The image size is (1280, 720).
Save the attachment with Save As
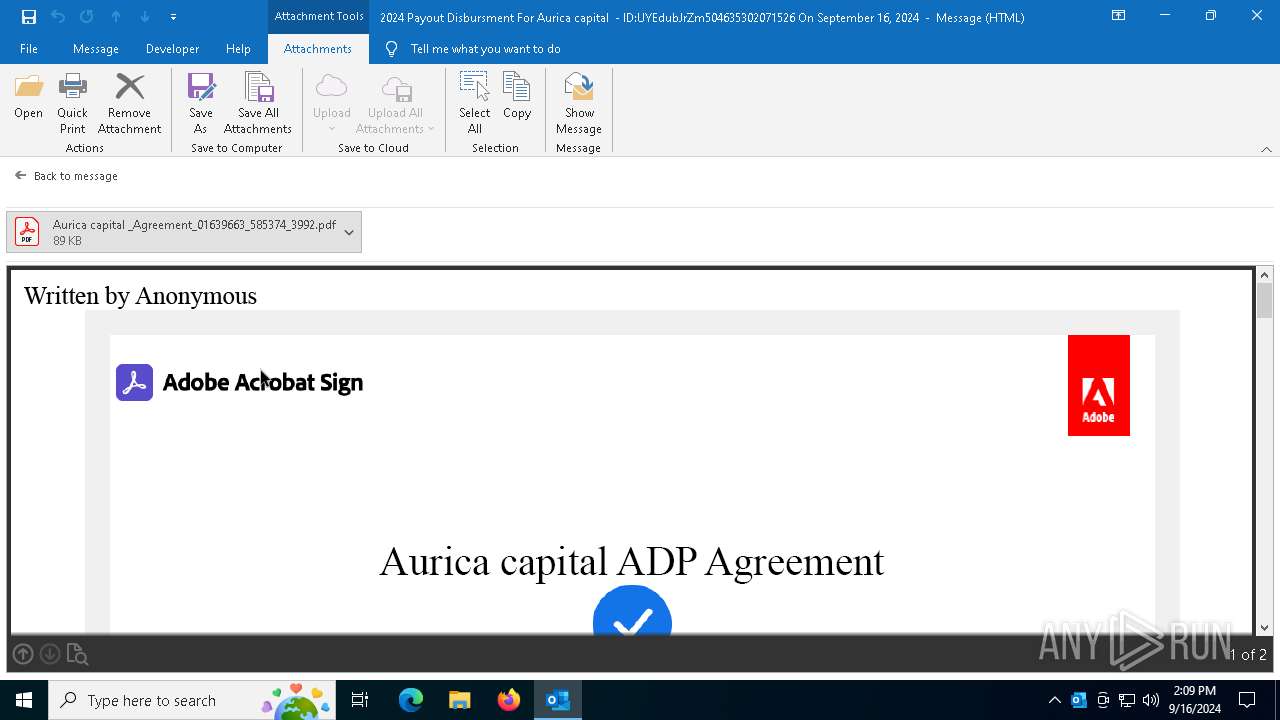pos(200,103)
